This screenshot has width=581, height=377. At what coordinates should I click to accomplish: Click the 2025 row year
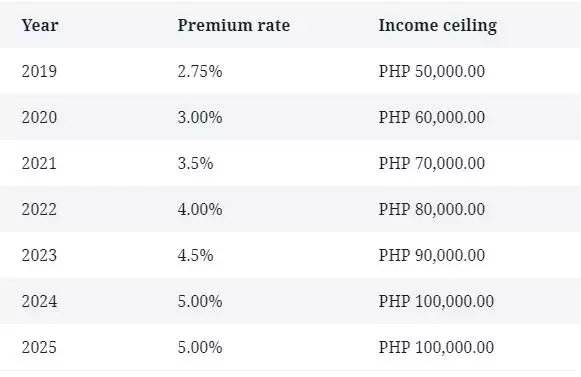pyautogui.click(x=39, y=347)
